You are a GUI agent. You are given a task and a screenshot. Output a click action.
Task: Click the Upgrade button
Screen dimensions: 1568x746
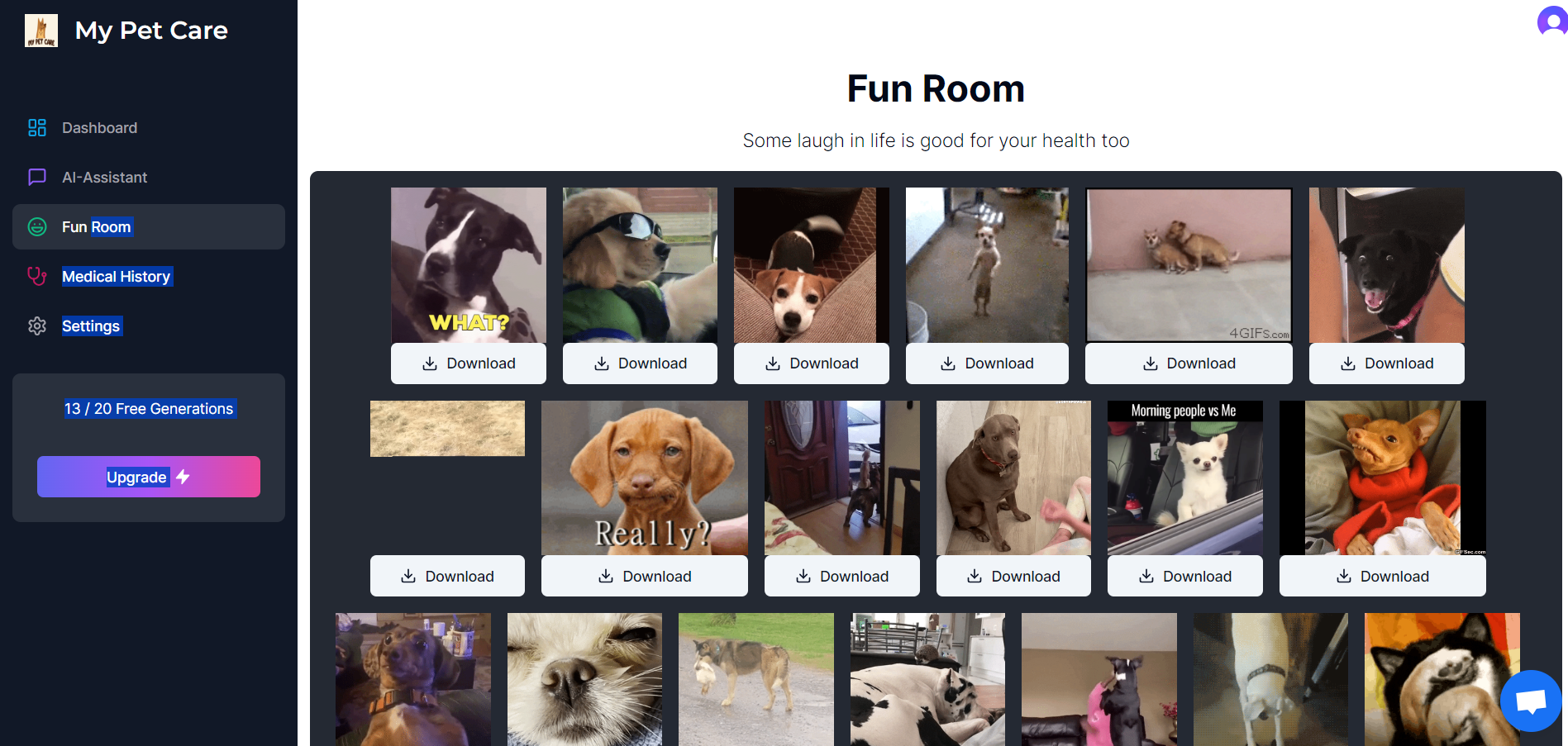(x=149, y=477)
